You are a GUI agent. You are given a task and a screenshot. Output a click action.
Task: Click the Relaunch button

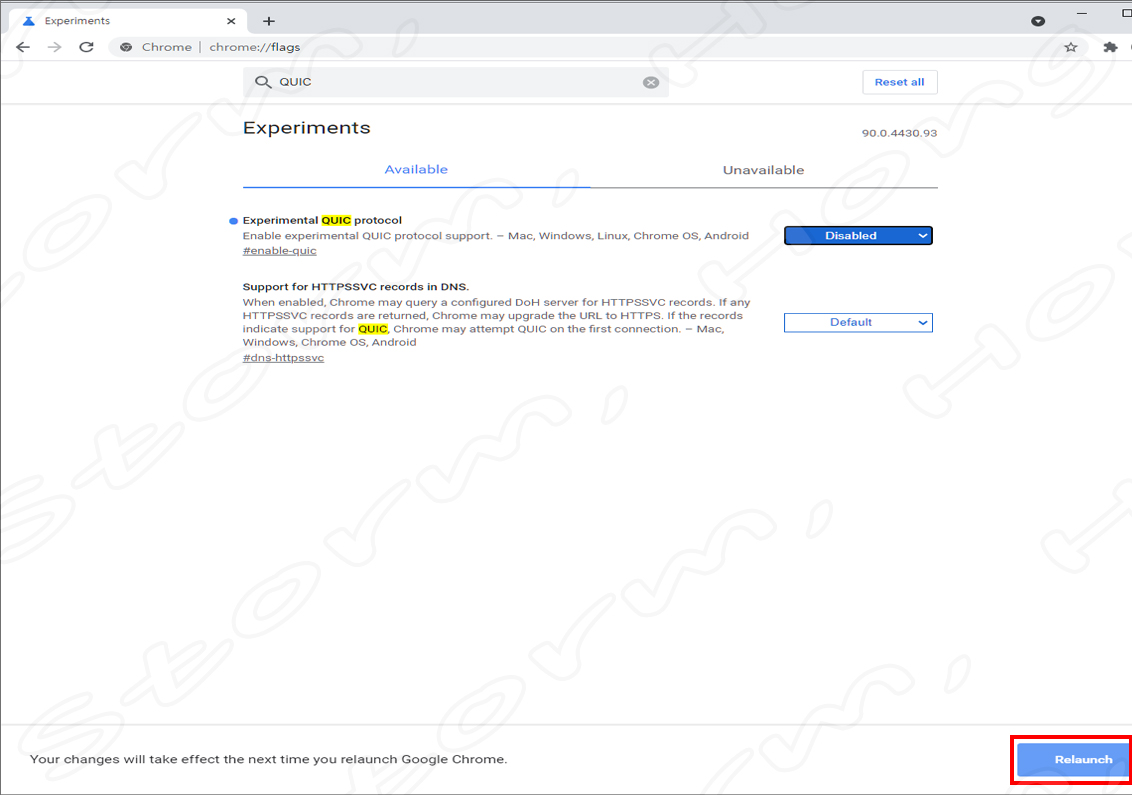click(1074, 760)
